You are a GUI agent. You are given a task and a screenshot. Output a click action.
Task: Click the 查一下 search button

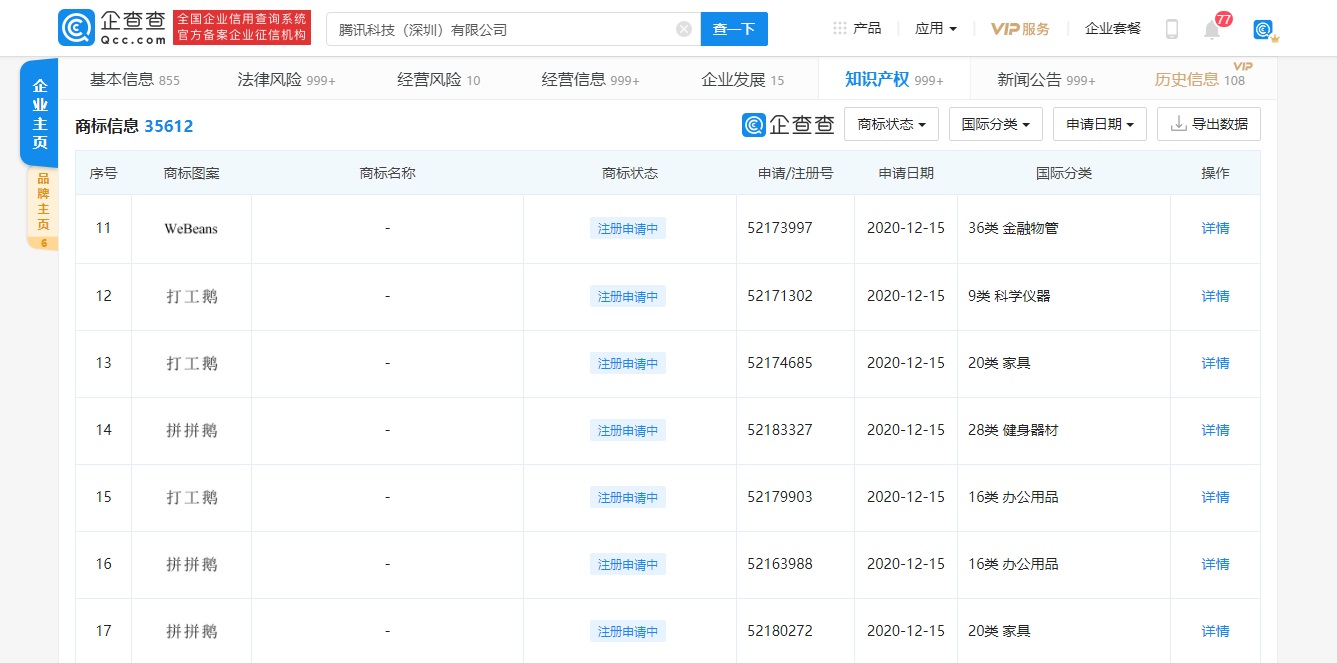[734, 29]
